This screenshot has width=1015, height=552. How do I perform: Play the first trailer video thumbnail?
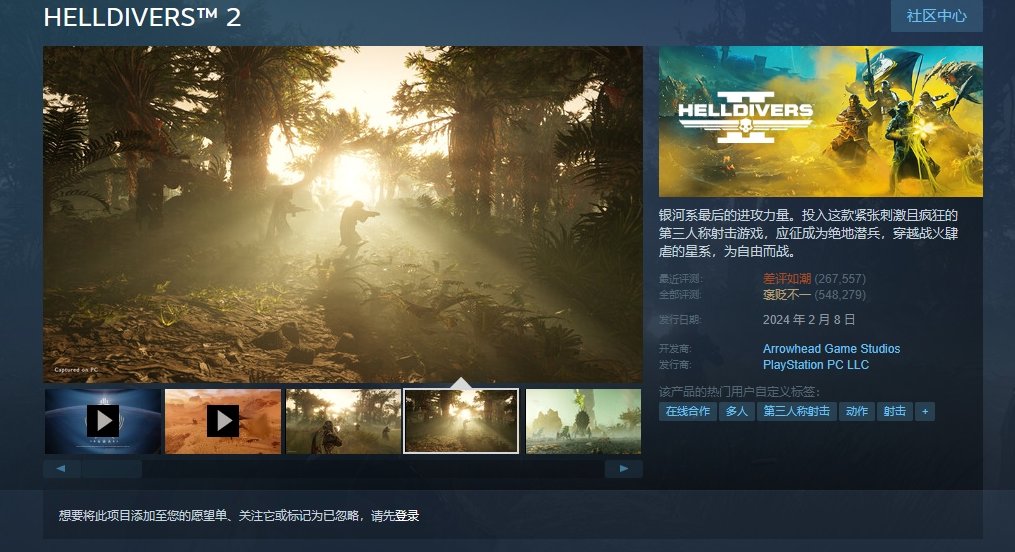[x=103, y=421]
